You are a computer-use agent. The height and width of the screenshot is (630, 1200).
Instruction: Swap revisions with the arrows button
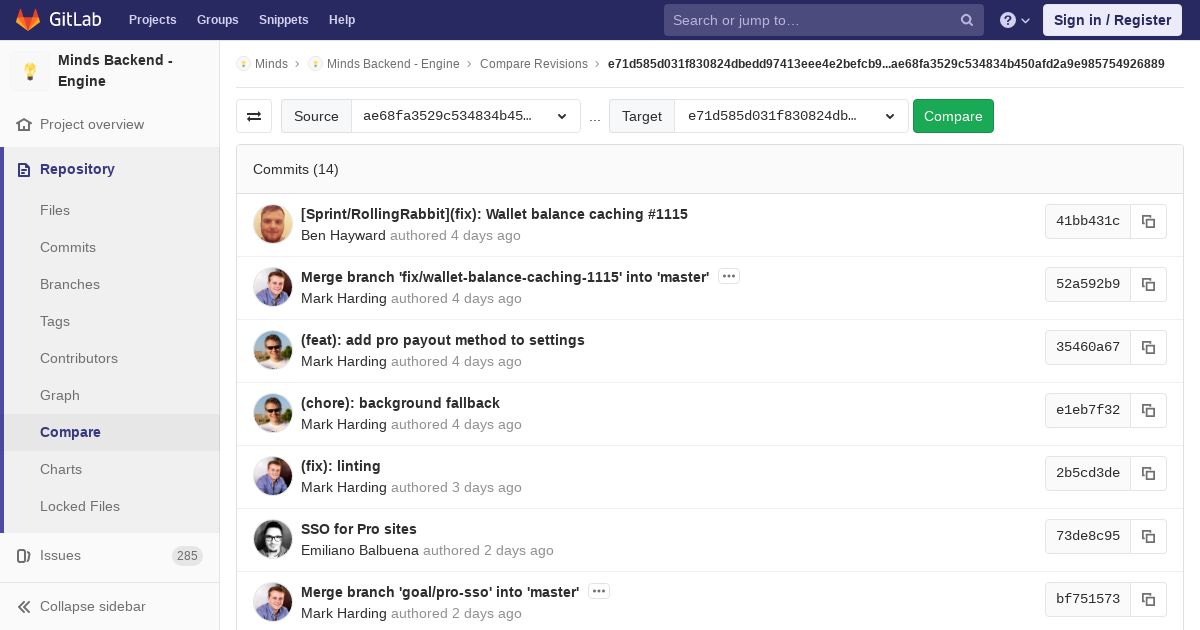254,116
